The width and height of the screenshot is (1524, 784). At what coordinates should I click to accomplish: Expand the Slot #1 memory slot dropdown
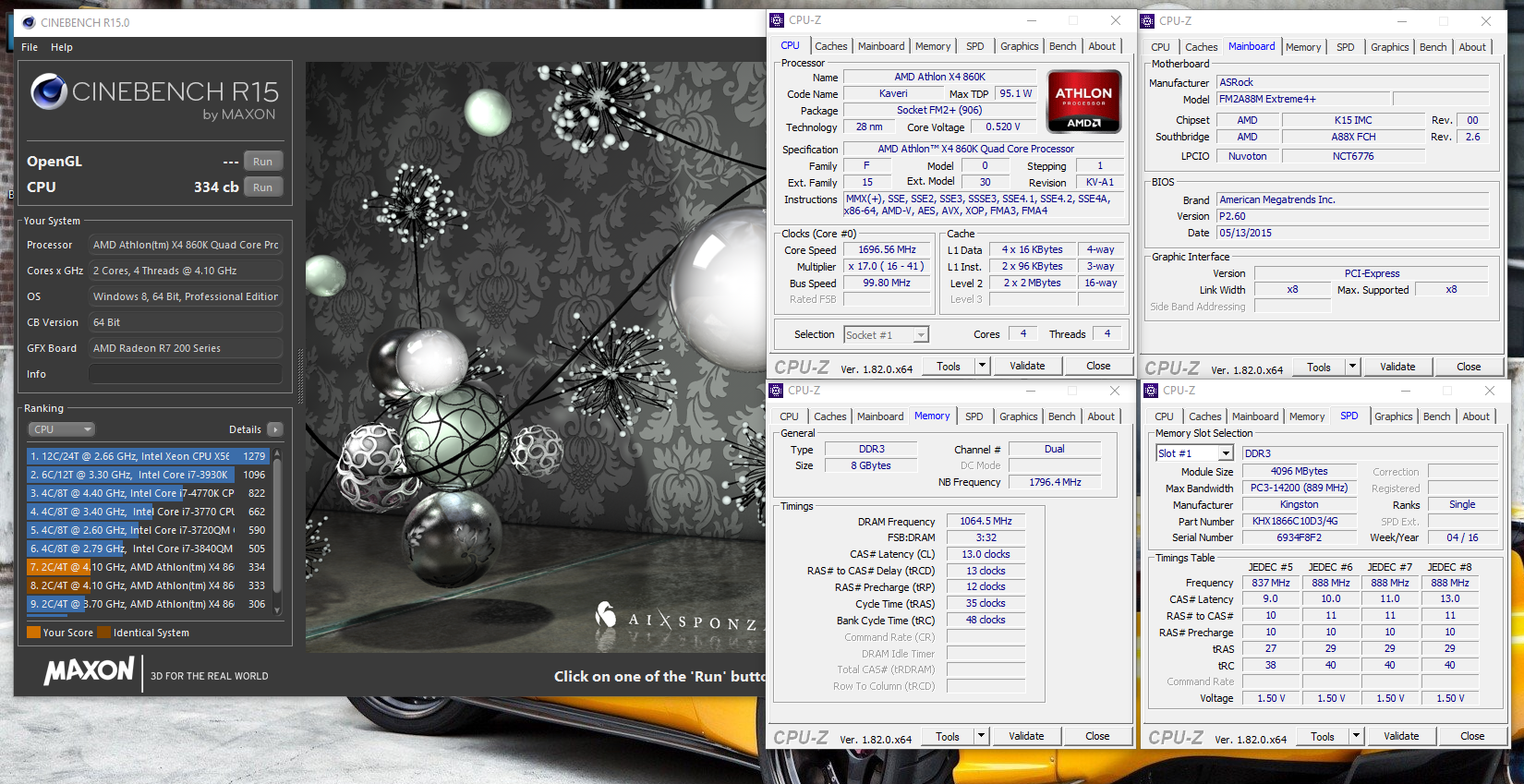click(x=1226, y=453)
